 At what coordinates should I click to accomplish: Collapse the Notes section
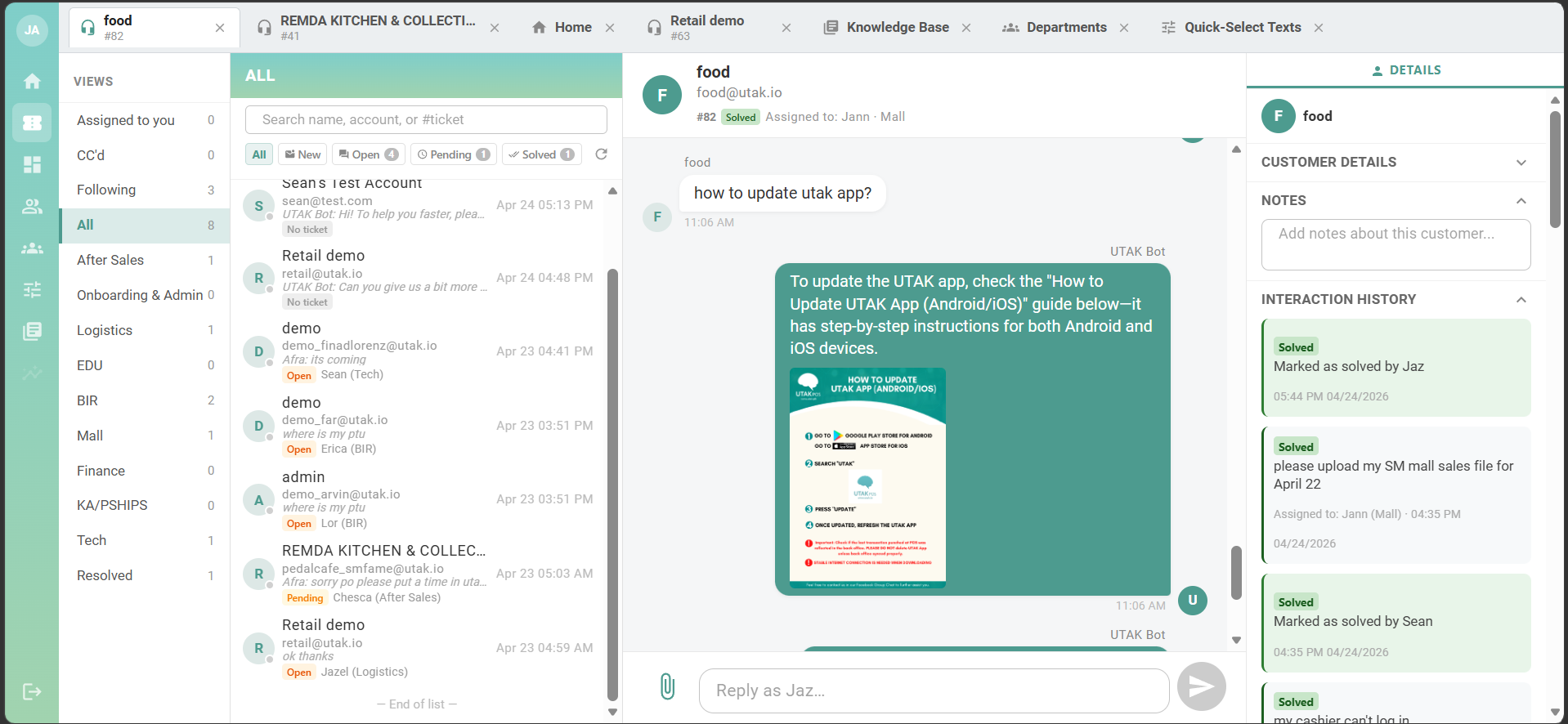1521,201
